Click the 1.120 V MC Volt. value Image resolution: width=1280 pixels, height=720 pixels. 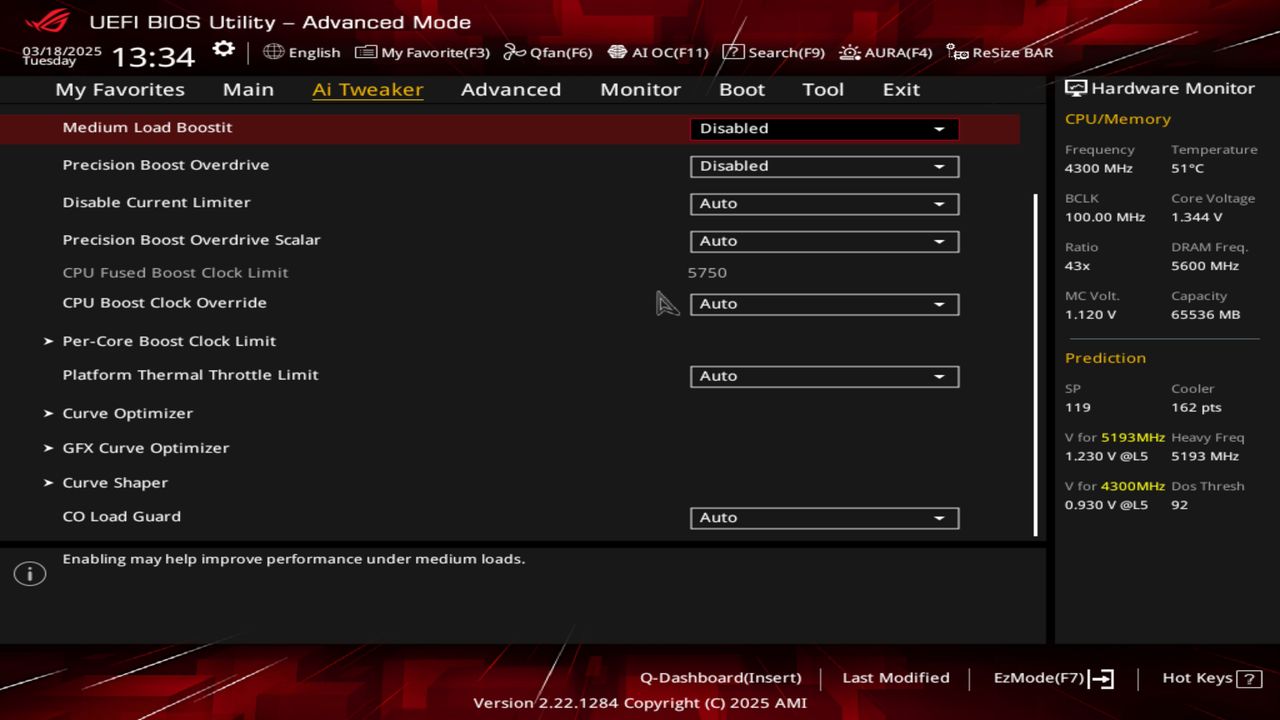click(x=1090, y=314)
